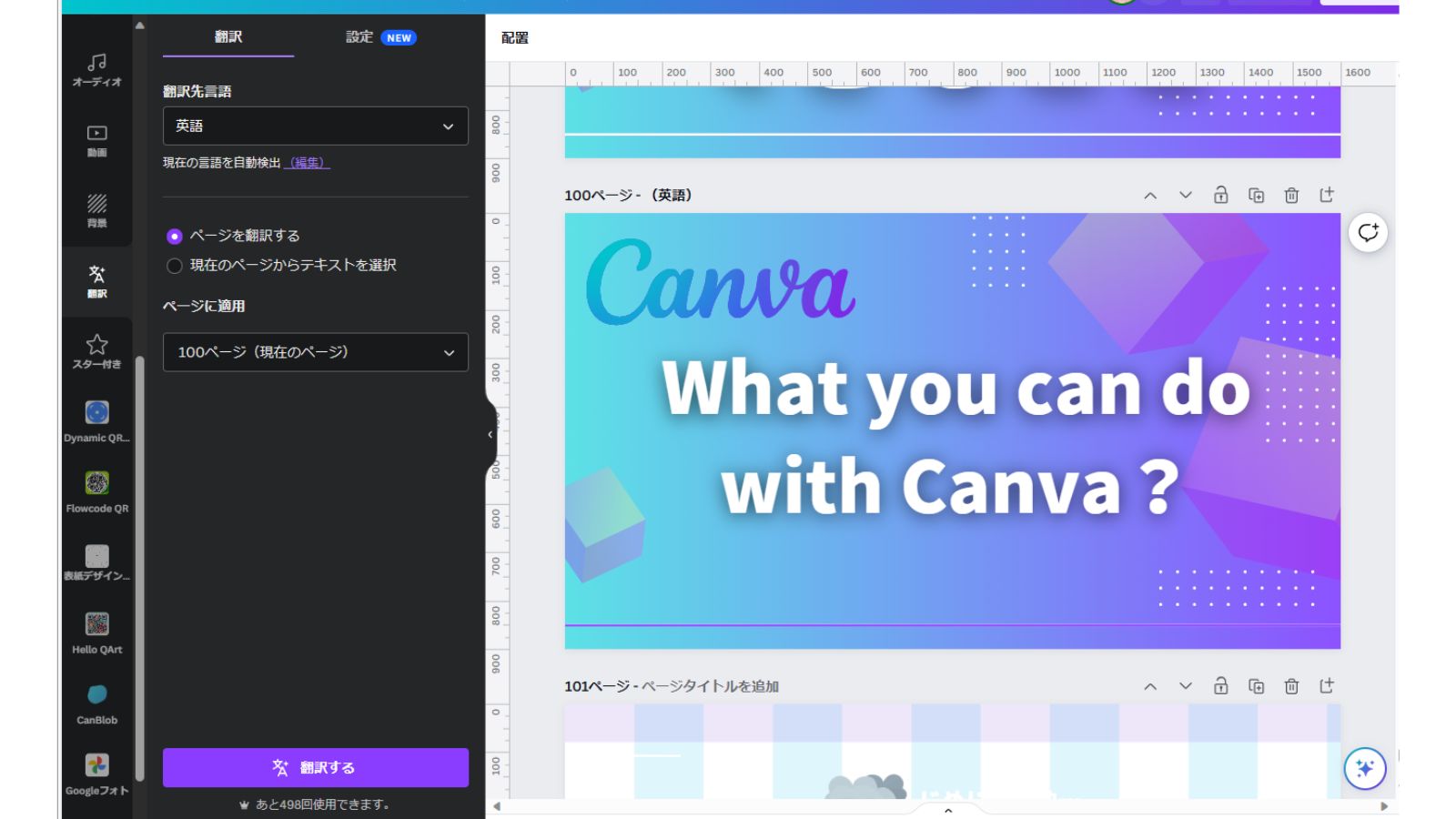Click the 翻訳する button
The width and height of the screenshot is (1456, 819).
[316, 767]
